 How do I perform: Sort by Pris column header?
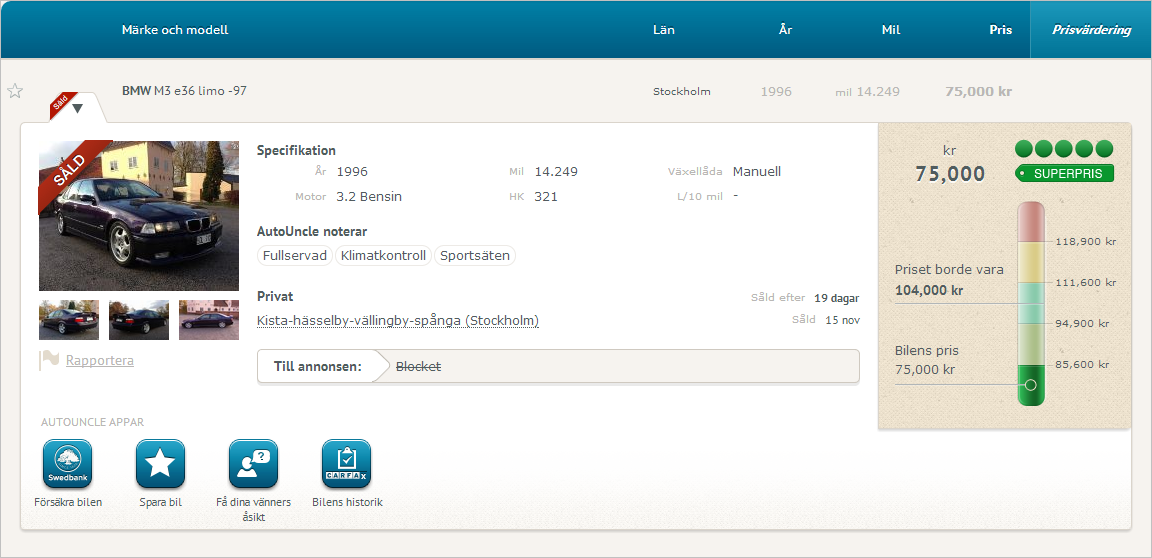click(x=1001, y=30)
